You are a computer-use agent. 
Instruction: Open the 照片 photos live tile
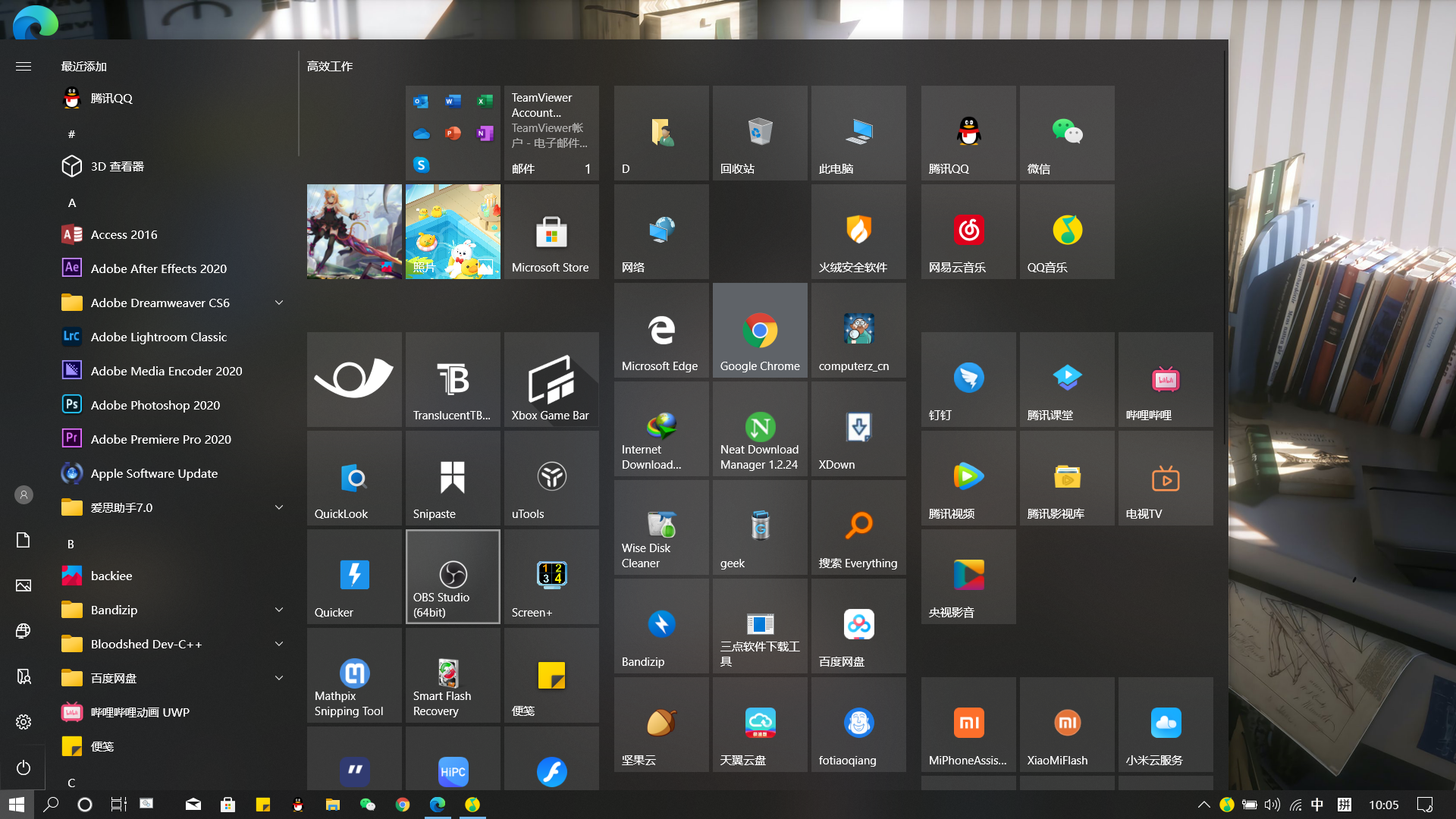pos(453,231)
